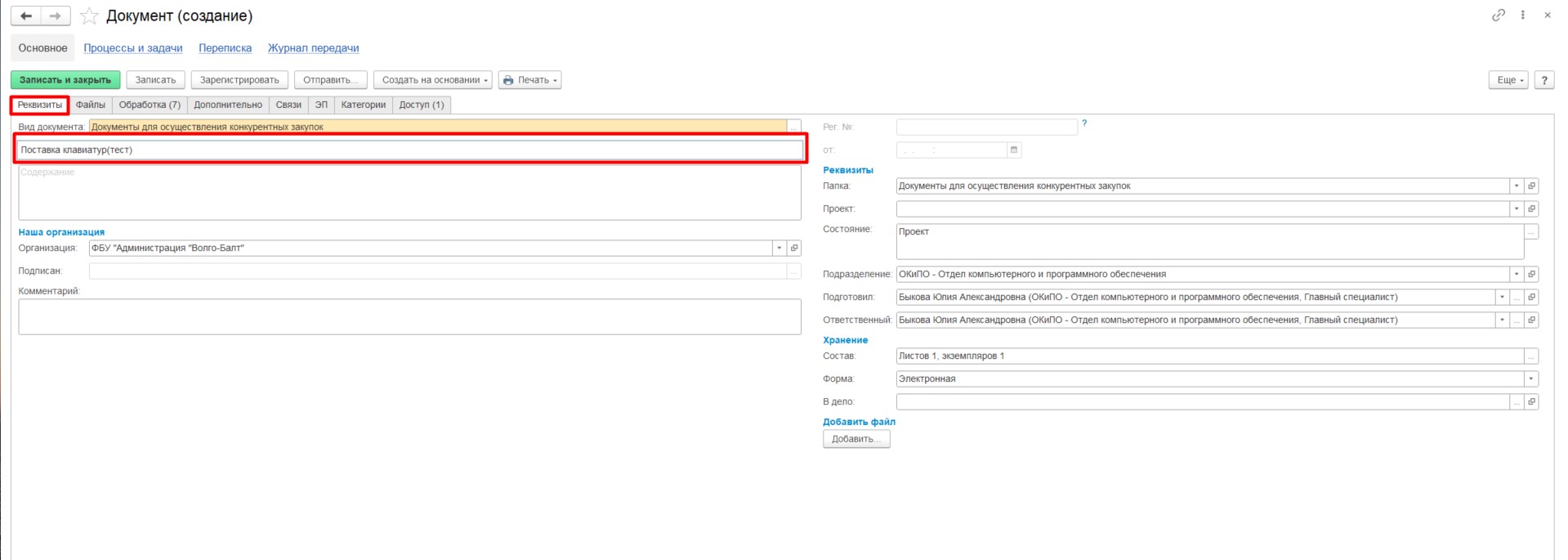Open the Организация field's linked item icon
The image size is (1568, 560).
click(x=793, y=249)
